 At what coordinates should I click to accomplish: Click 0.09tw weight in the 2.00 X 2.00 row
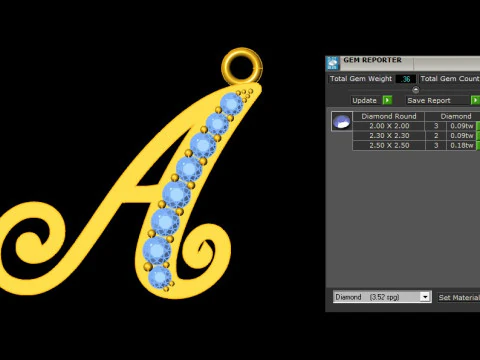tap(462, 126)
